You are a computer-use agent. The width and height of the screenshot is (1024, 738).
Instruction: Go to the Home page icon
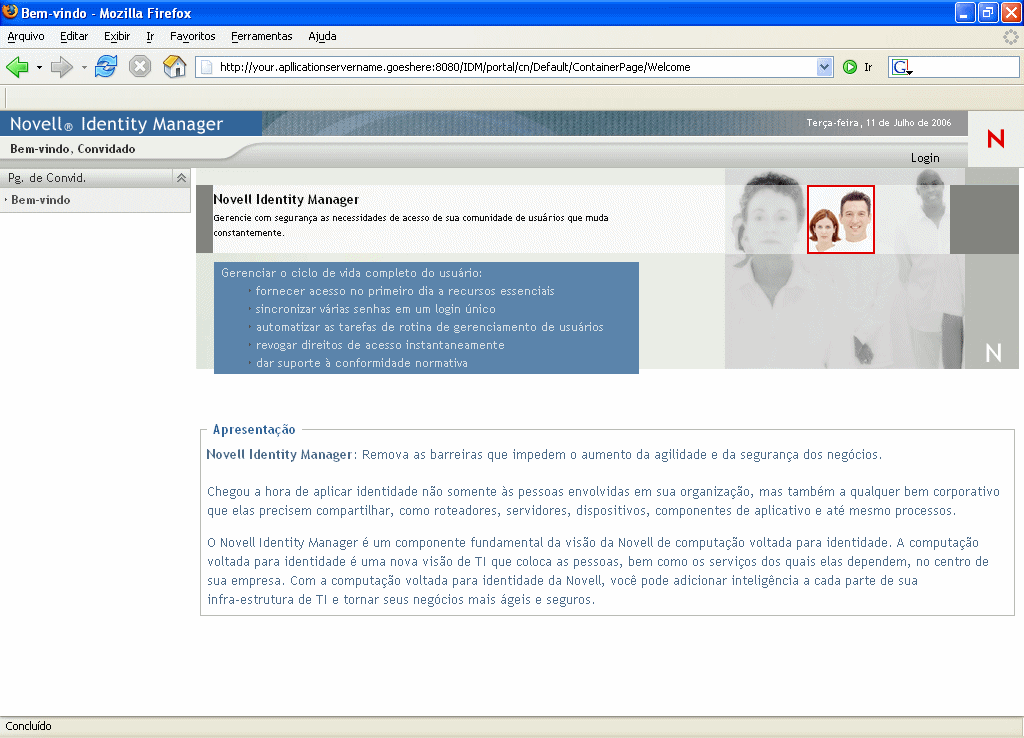174,67
